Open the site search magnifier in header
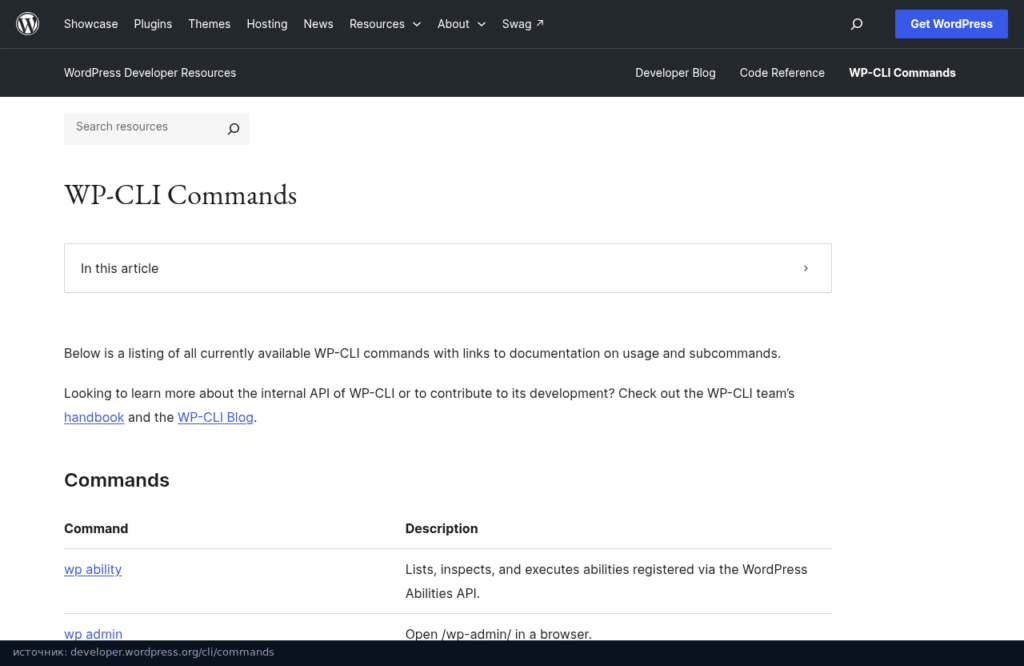 click(x=857, y=24)
